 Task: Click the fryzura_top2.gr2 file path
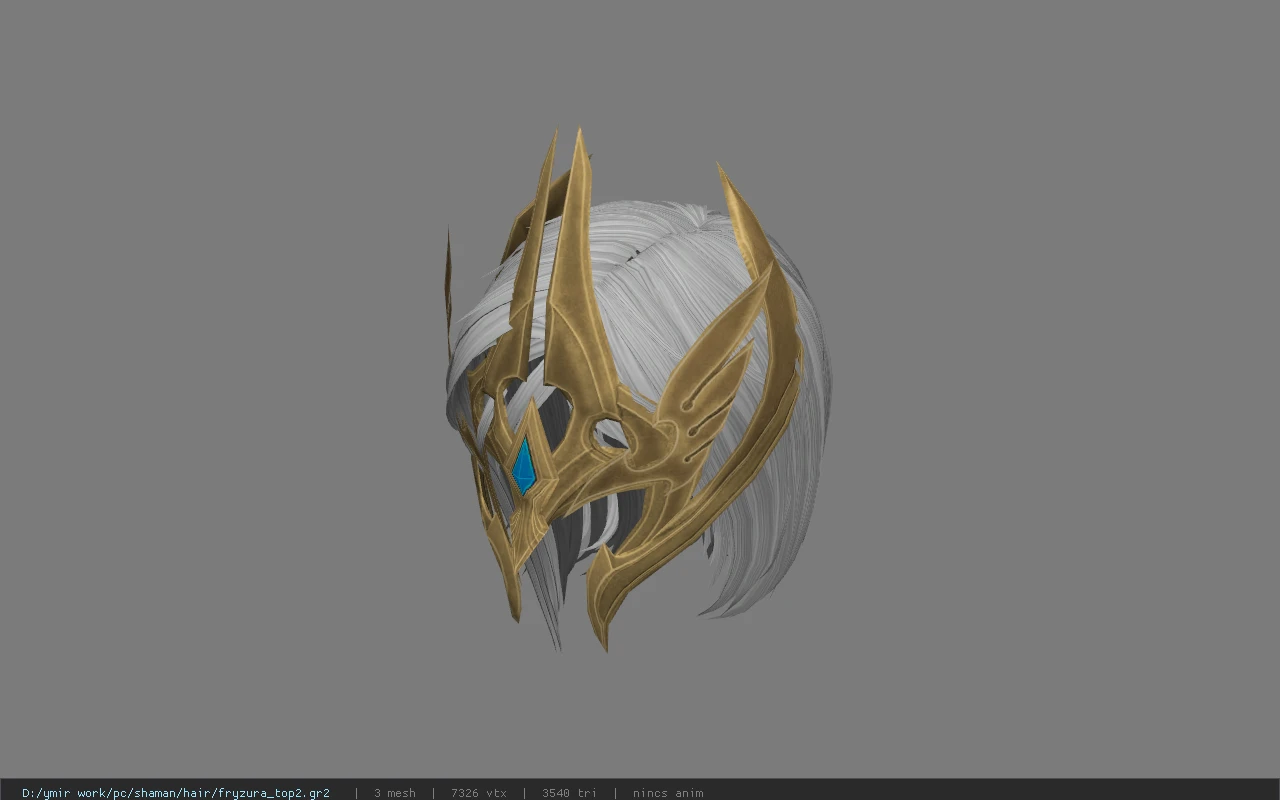point(176,793)
